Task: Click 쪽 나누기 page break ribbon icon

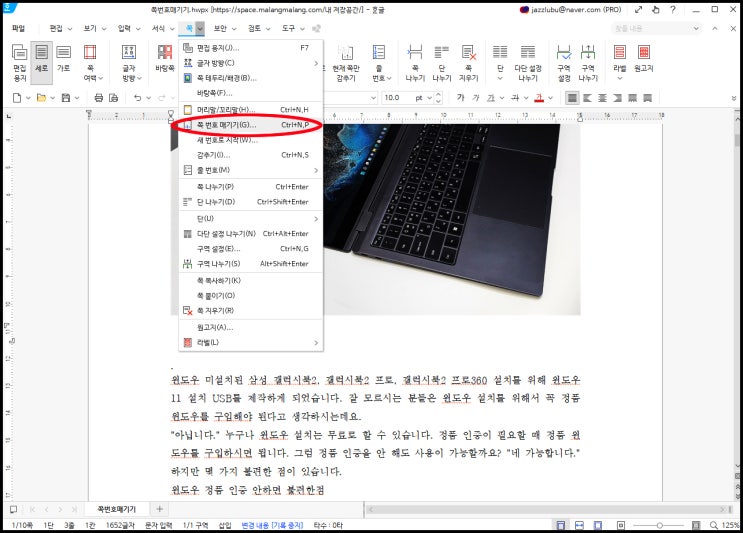Action: click(x=415, y=63)
